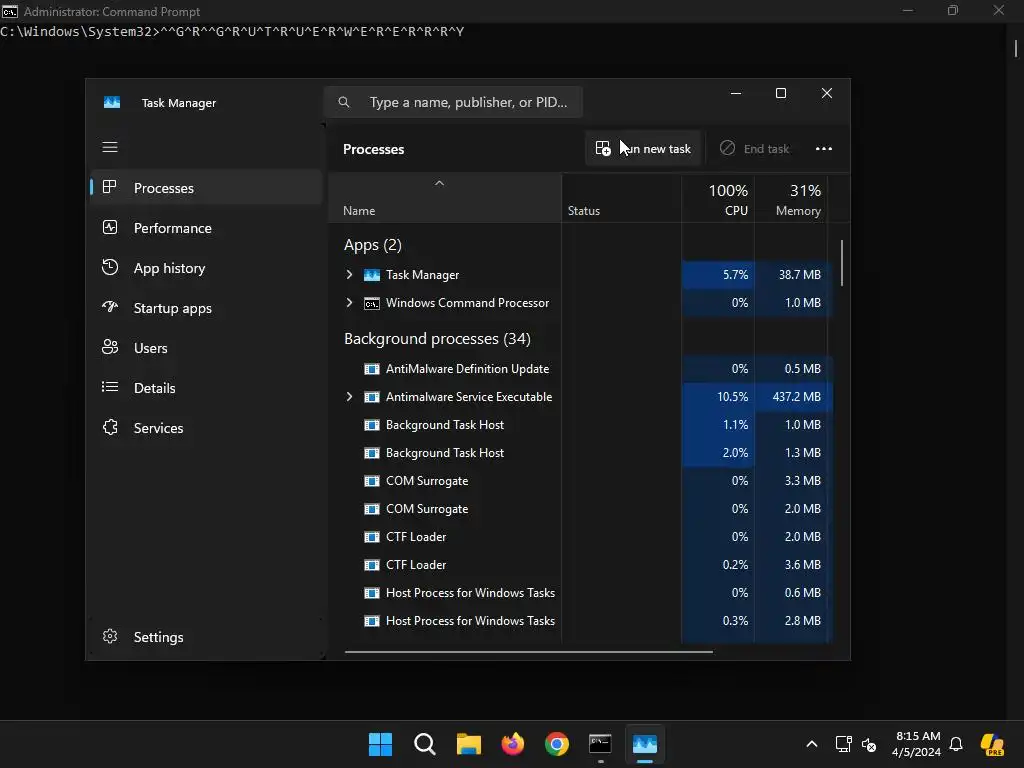Click the Background processes (34) group header
1024x768 pixels.
tap(437, 339)
